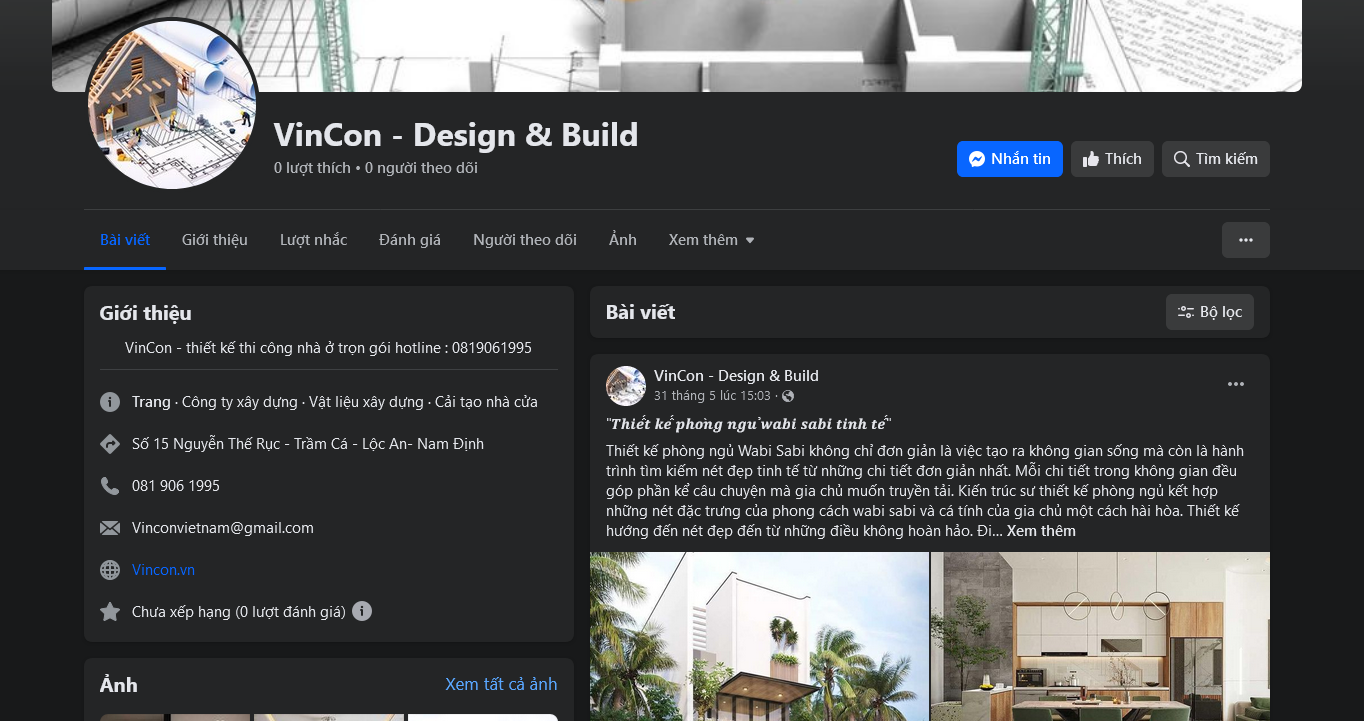The width and height of the screenshot is (1364, 721).
Task: Open the kitchen interior post photo
Action: point(1100,636)
